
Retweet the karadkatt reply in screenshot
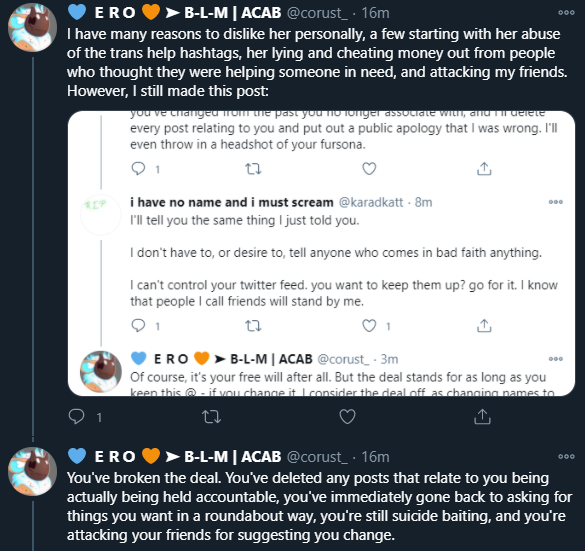click(253, 326)
